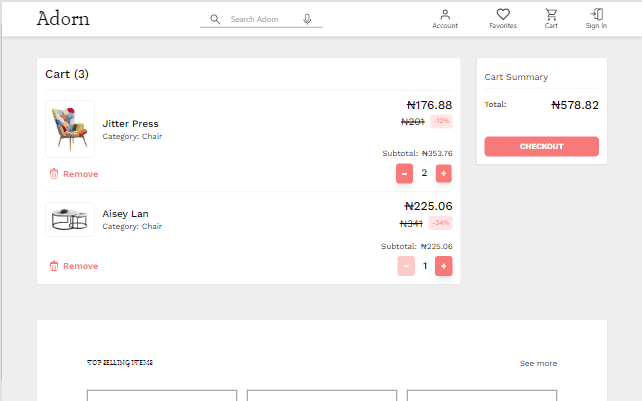The height and width of the screenshot is (401, 642).
Task: Increase Aisey Lan quantity with plus
Action: click(444, 266)
